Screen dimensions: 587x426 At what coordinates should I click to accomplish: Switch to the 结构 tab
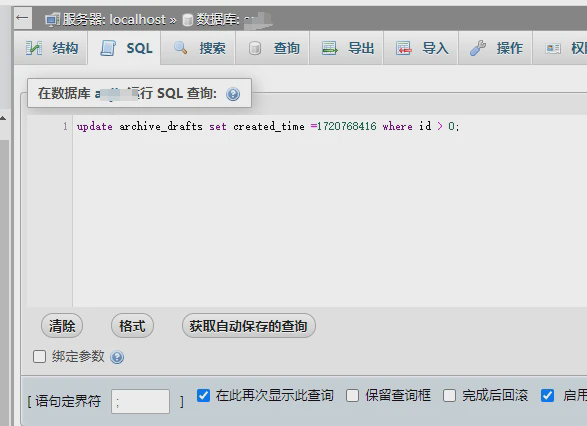[x=51, y=48]
